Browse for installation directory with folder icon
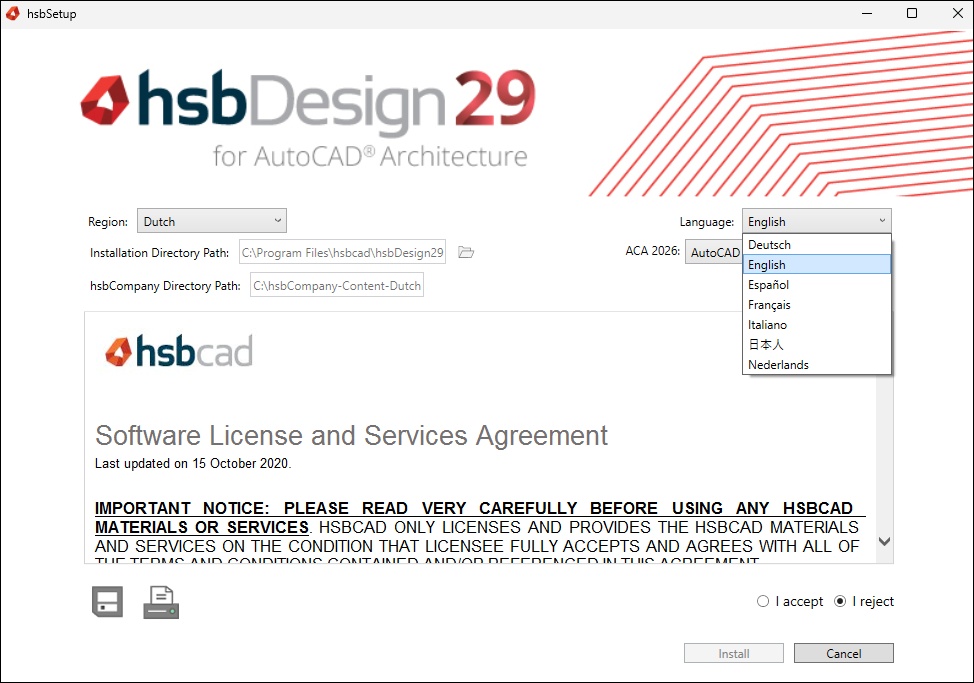Screen dimensions: 974x683 click(466, 252)
